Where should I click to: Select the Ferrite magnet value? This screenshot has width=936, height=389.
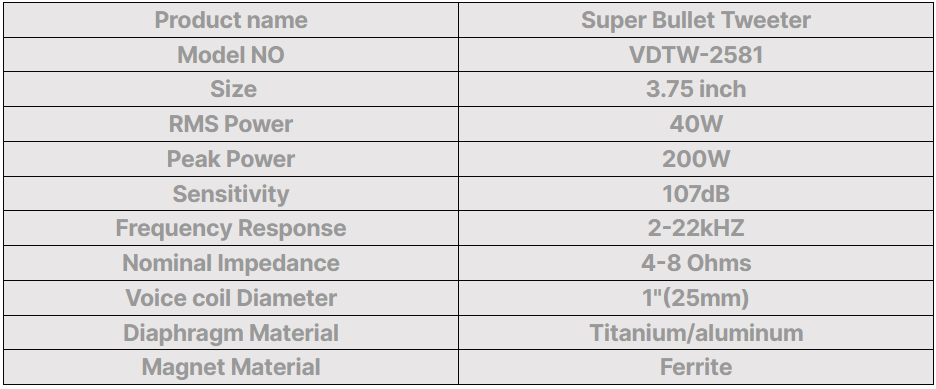[696, 368]
